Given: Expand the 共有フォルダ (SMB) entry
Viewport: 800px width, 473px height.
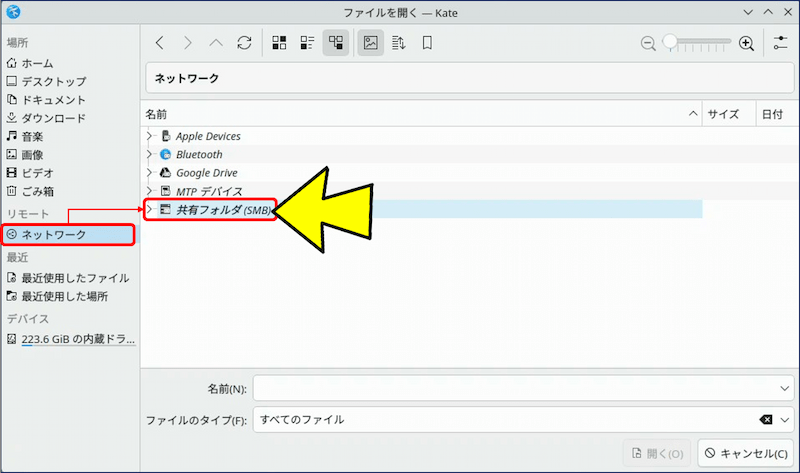Looking at the screenshot, I should [x=149, y=209].
